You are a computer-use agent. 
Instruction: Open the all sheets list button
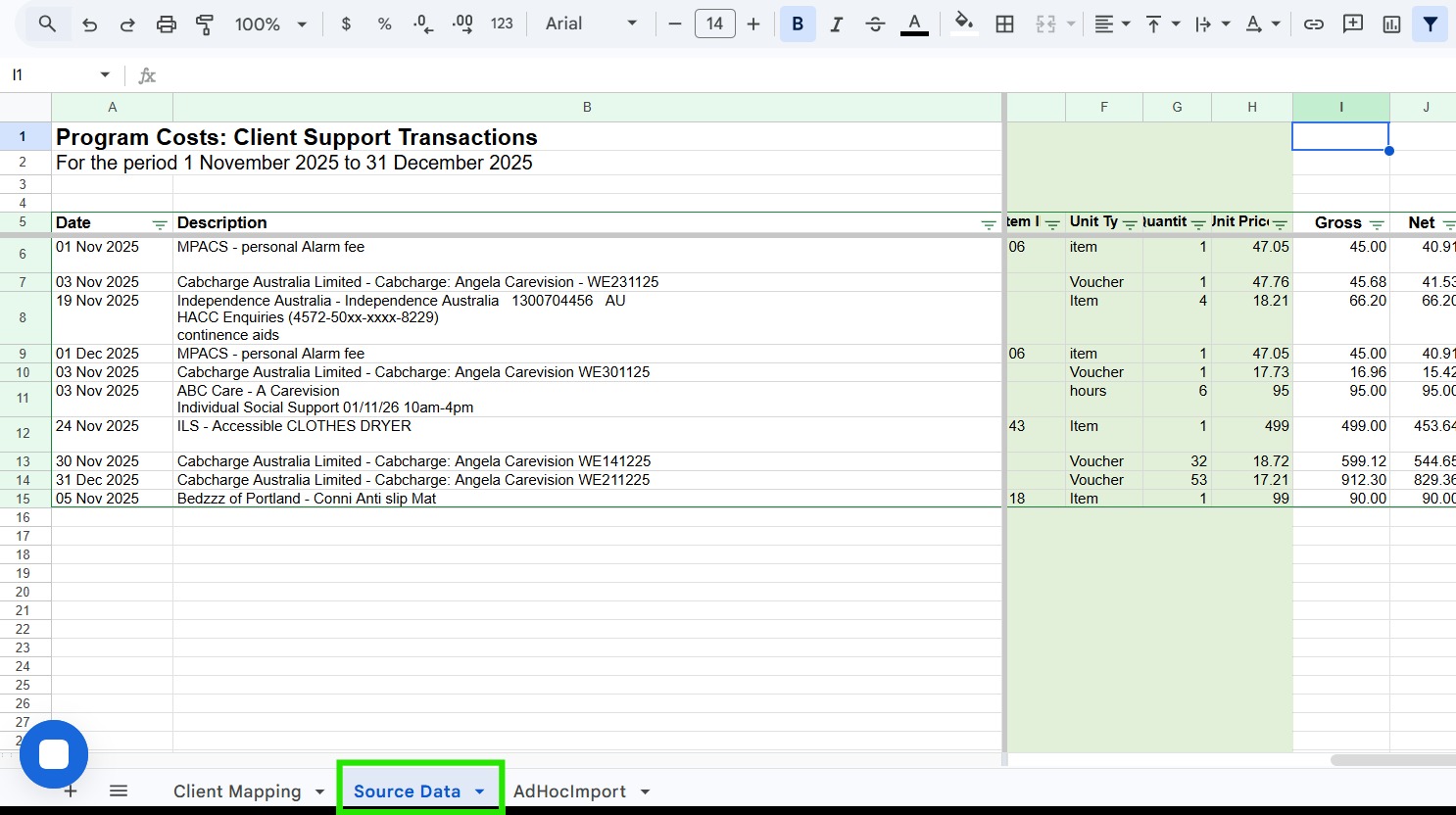(x=119, y=791)
